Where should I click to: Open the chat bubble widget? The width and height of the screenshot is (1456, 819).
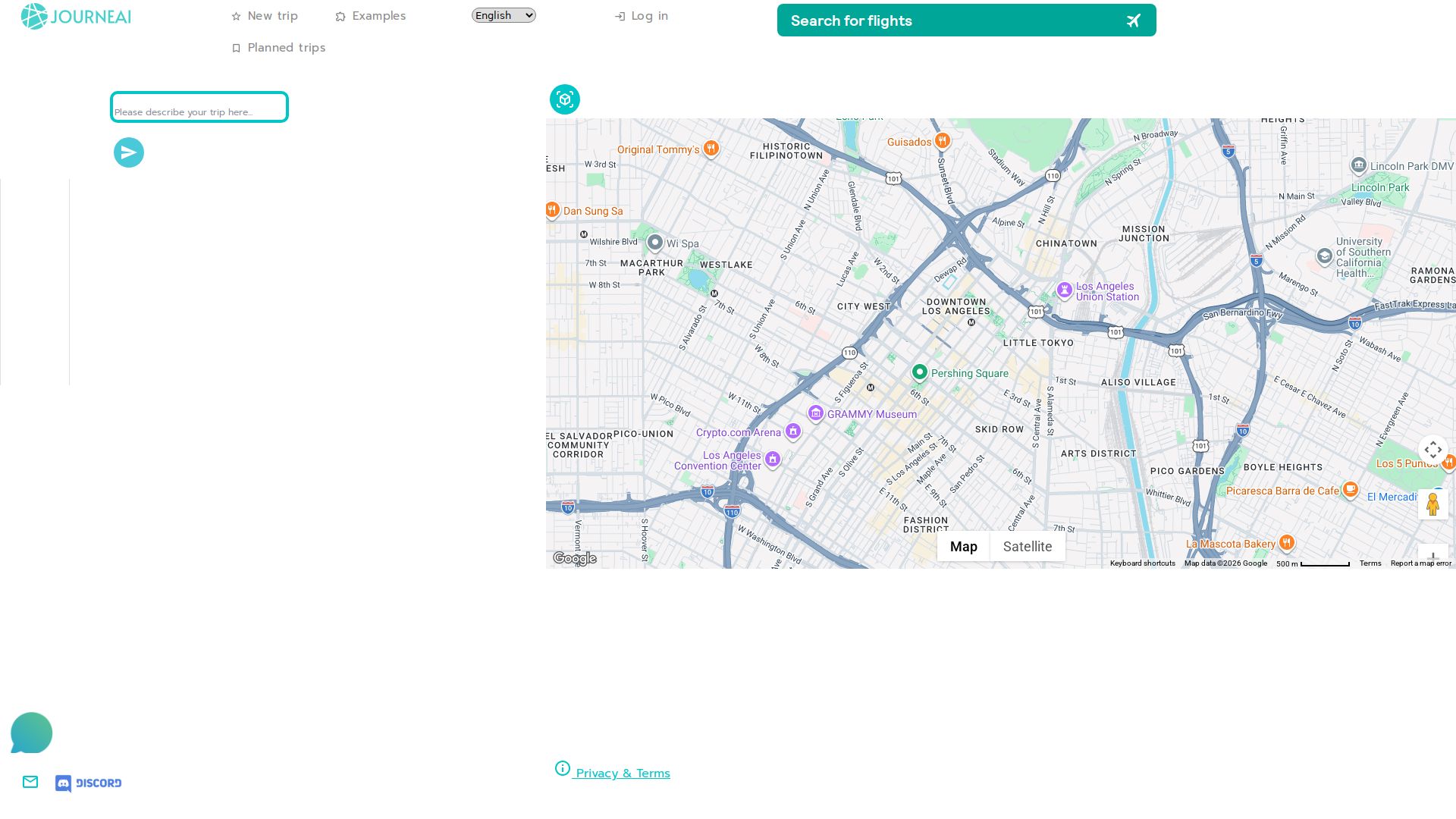tap(31, 733)
